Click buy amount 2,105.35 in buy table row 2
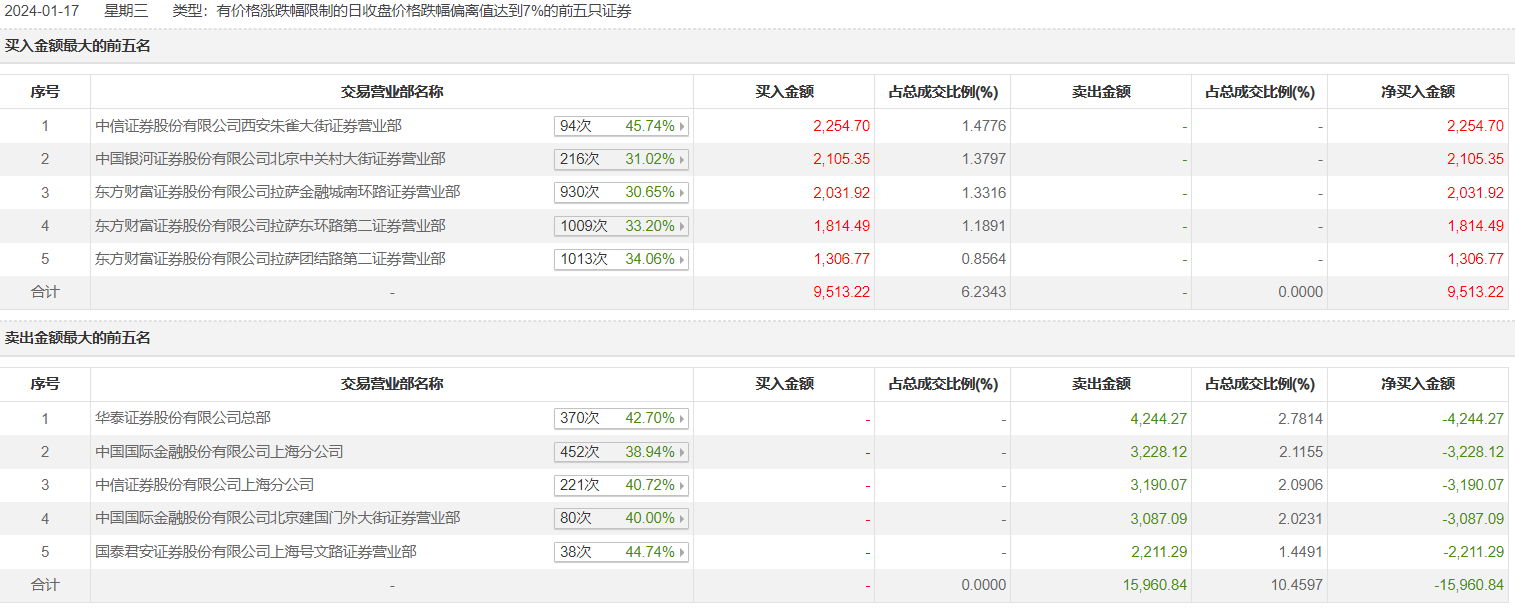Viewport: 1515px width, 609px height. pyautogui.click(x=841, y=159)
